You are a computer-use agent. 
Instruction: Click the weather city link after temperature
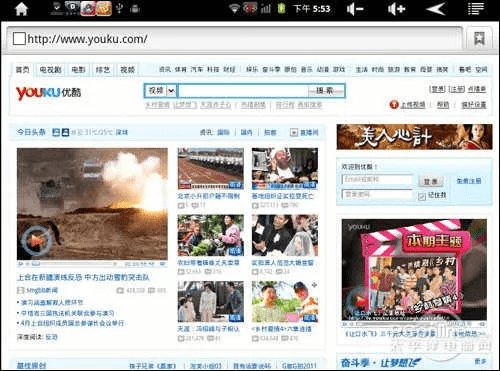(122, 132)
